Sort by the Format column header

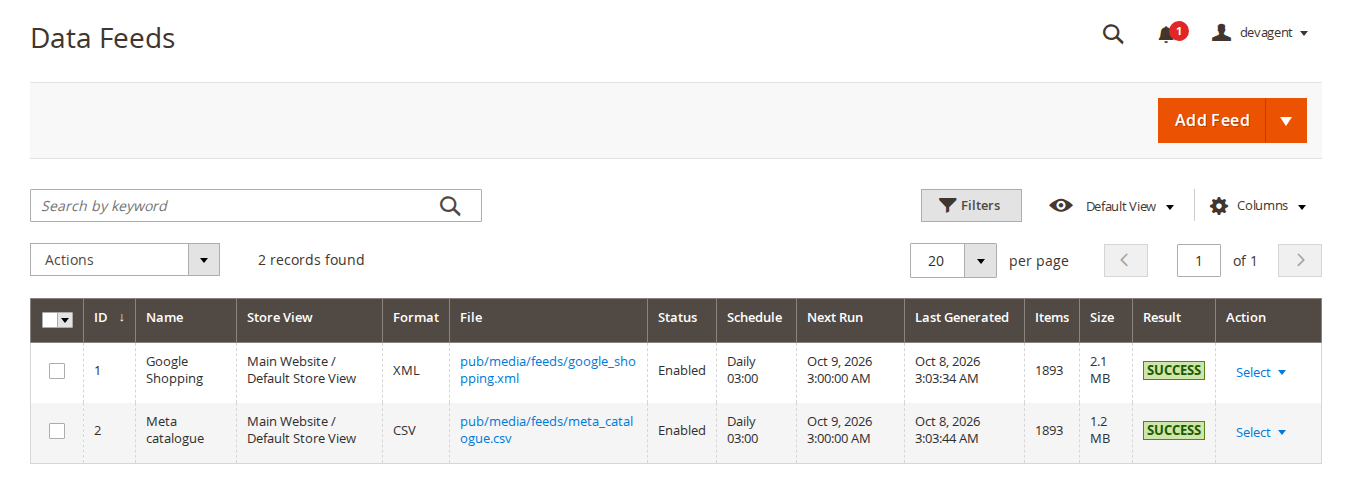[416, 318]
